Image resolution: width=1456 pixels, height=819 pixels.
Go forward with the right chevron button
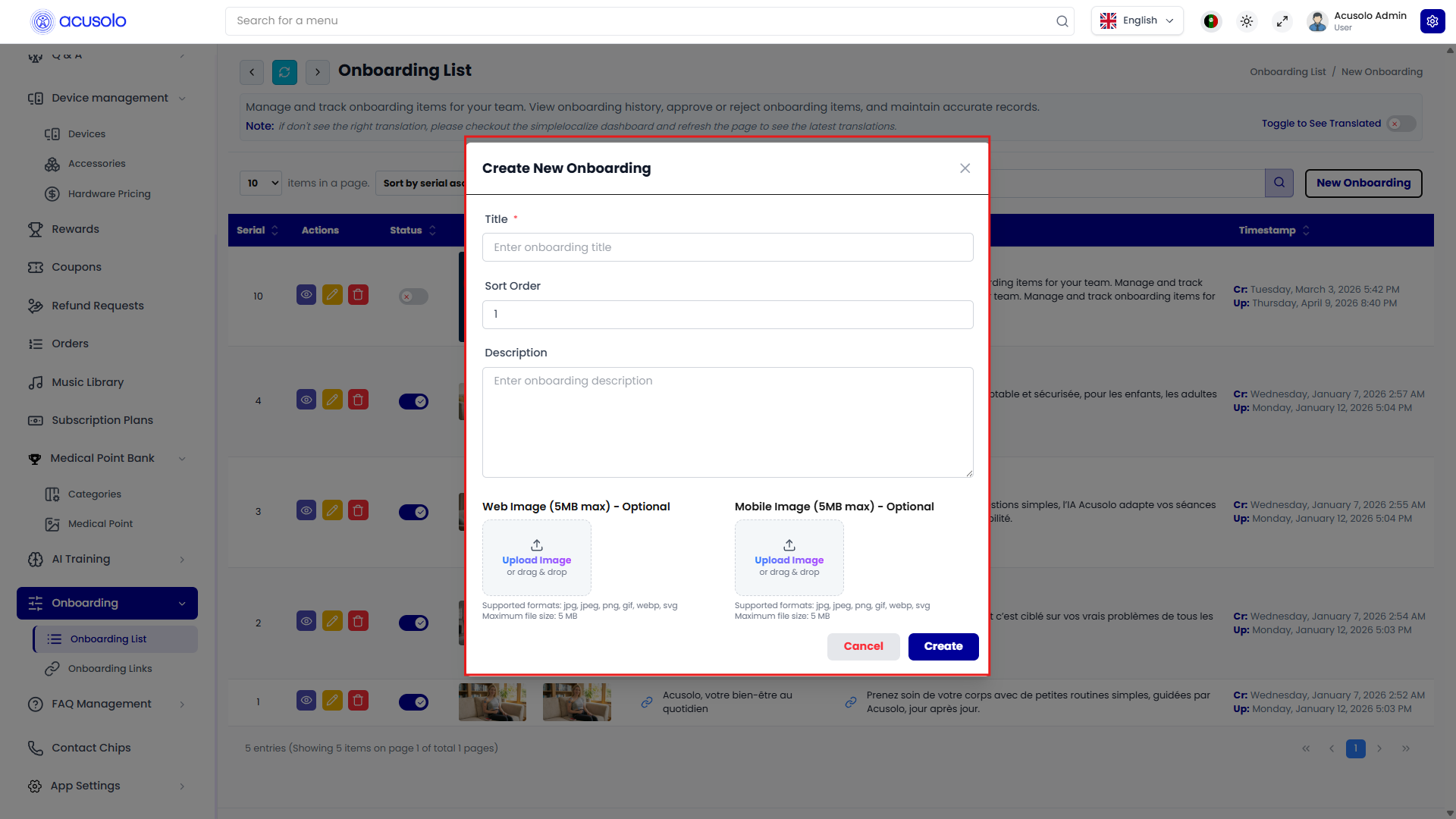point(318,72)
